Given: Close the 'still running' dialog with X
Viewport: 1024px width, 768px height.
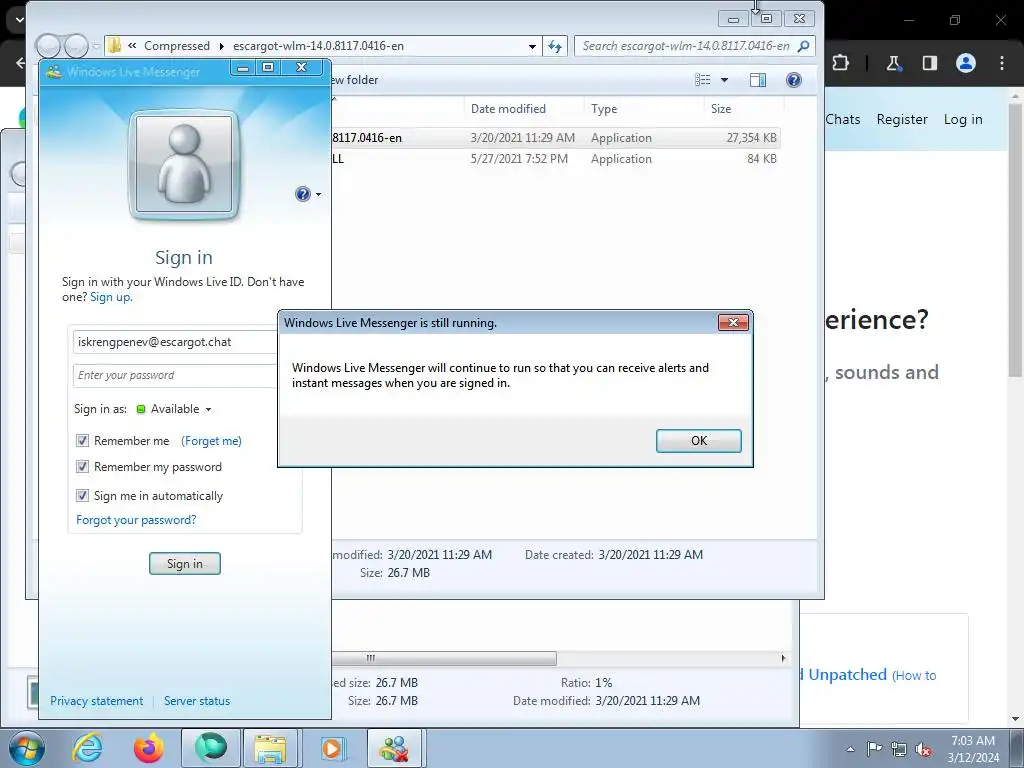Looking at the screenshot, I should [733, 323].
